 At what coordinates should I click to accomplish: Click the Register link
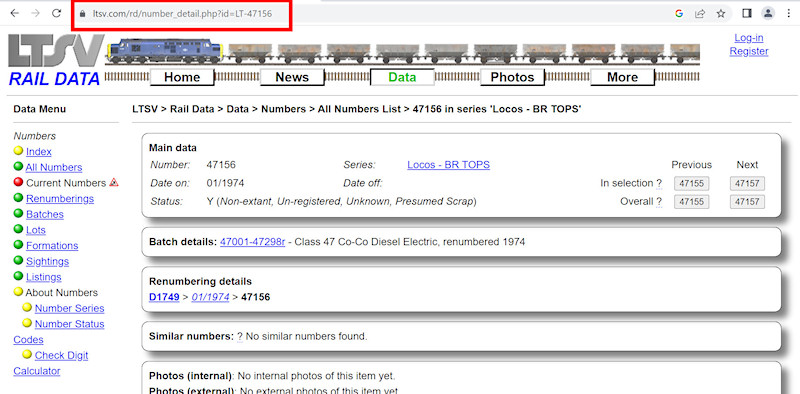pos(748,51)
